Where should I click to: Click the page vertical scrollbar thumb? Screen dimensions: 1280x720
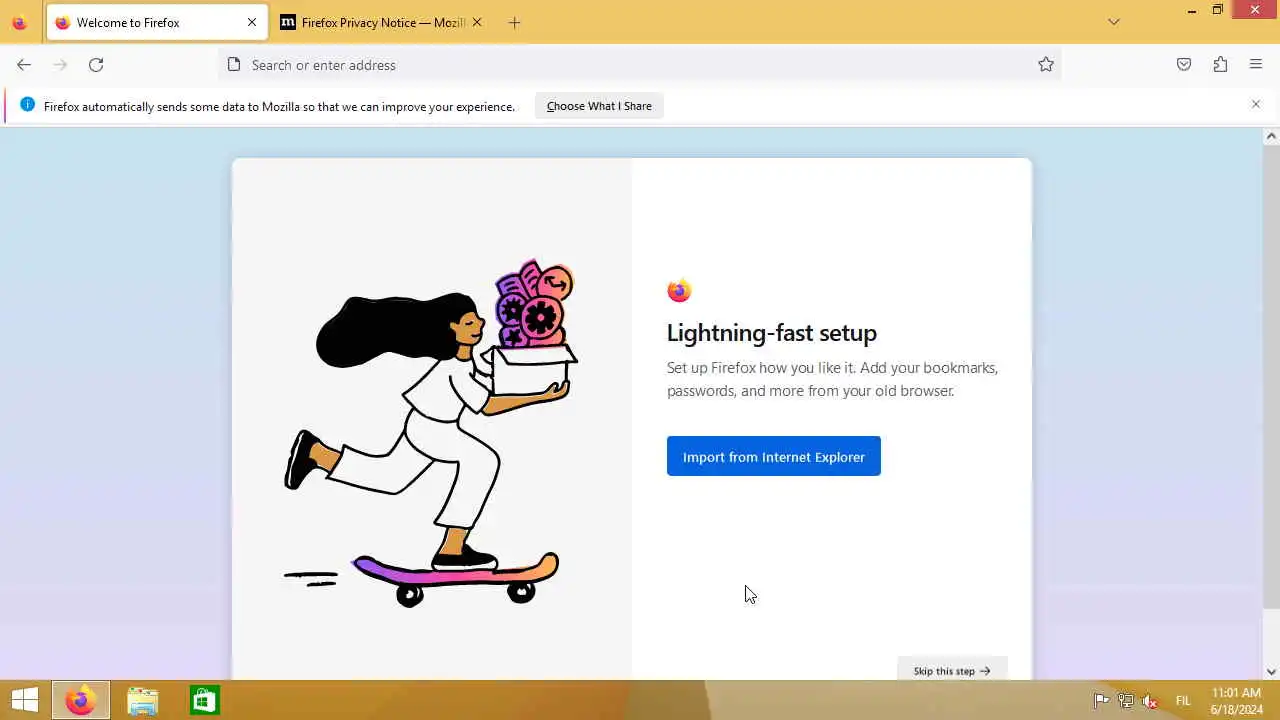[x=1271, y=377]
